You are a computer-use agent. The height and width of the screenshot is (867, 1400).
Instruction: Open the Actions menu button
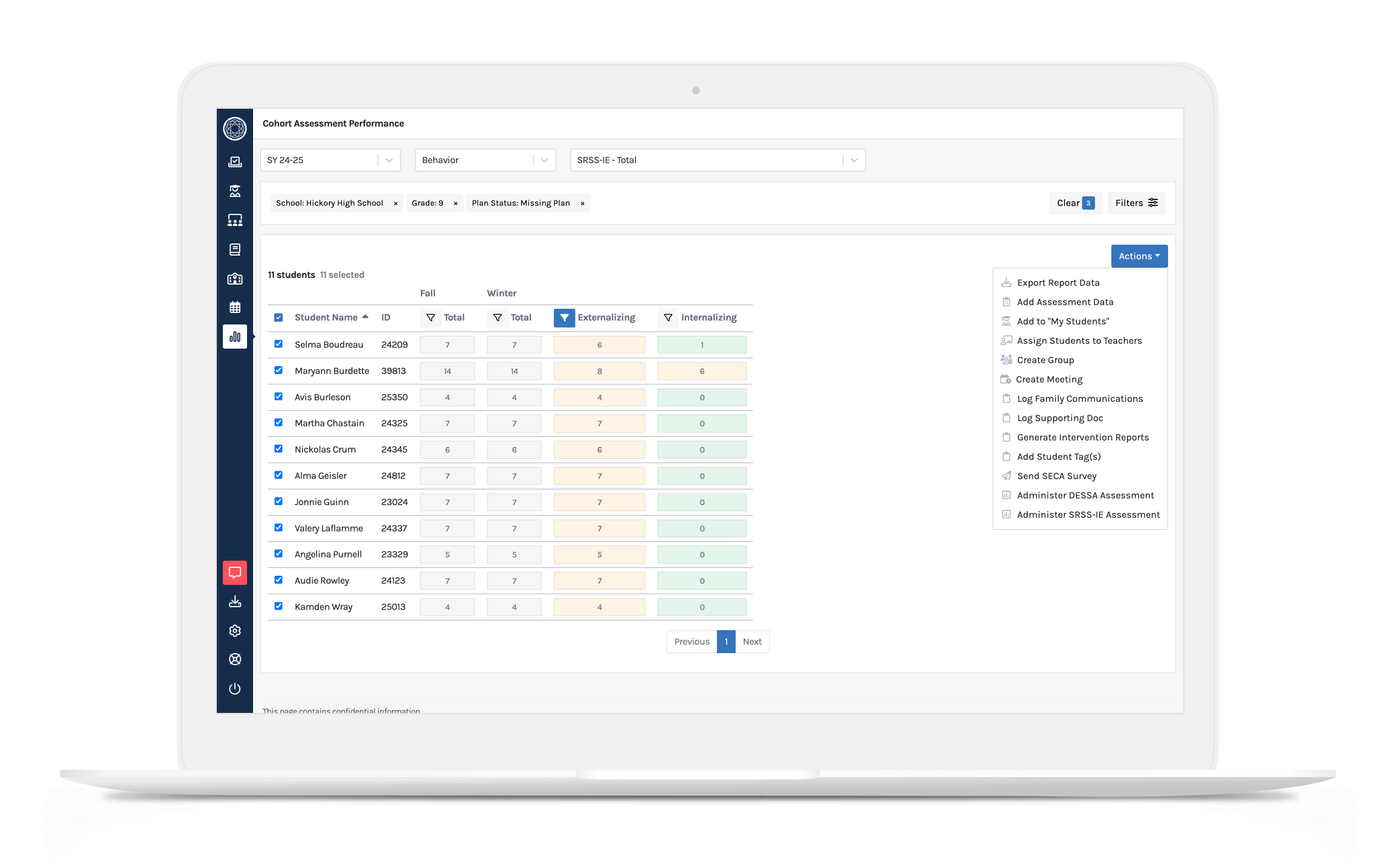(x=1139, y=256)
